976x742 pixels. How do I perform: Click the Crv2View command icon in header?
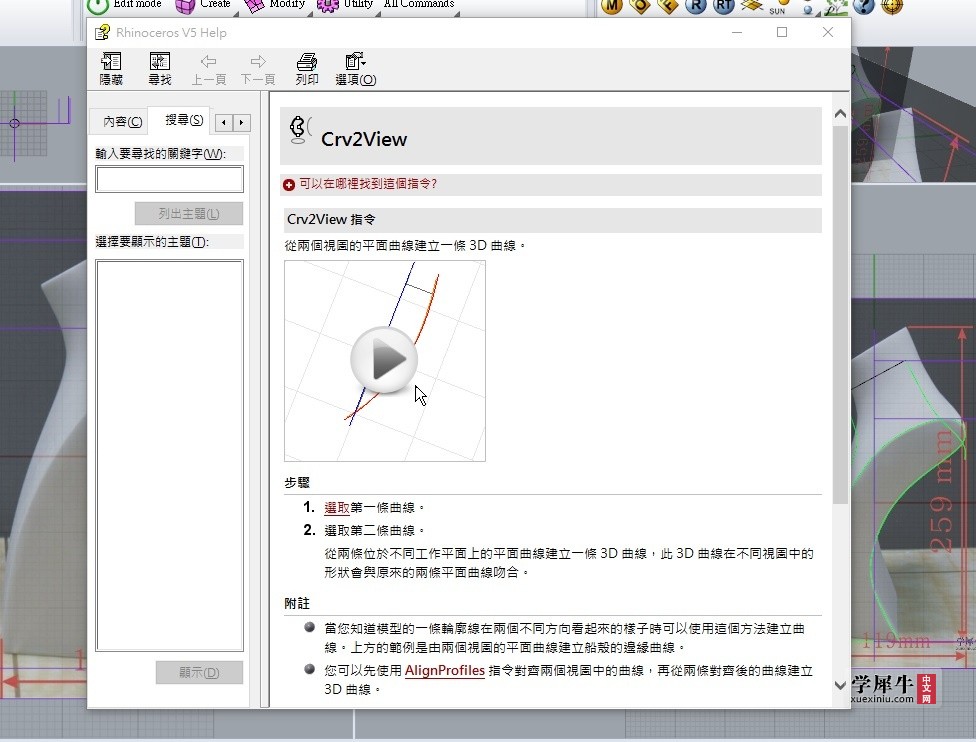tap(300, 129)
